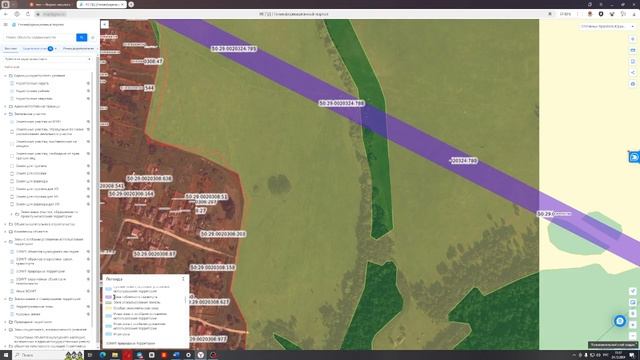Toggle the Кадастровые округа layer
Image resolution: width=640 pixels, height=360 pixels.
point(12,83)
